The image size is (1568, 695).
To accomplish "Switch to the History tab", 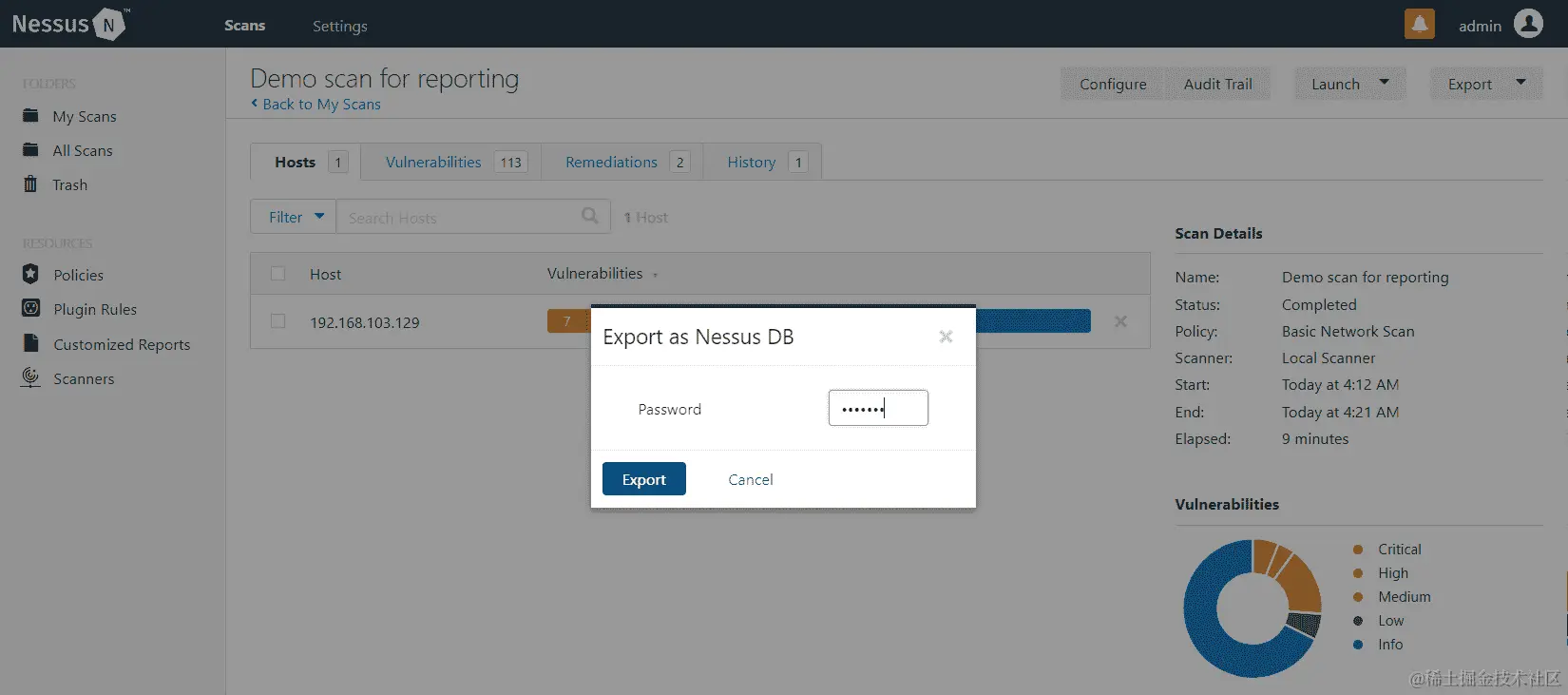I will click(x=762, y=162).
